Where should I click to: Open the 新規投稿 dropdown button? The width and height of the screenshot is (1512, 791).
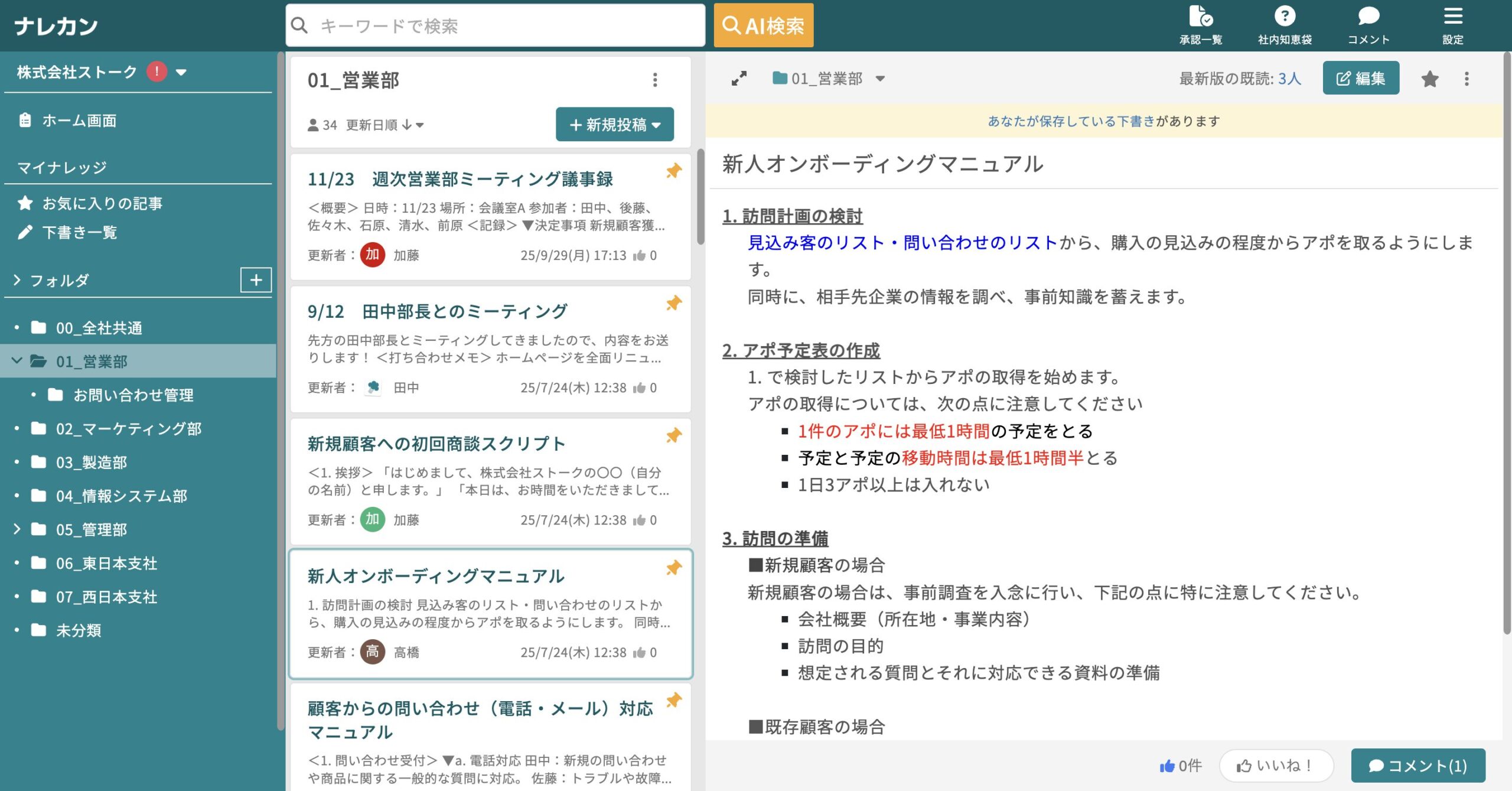(615, 124)
